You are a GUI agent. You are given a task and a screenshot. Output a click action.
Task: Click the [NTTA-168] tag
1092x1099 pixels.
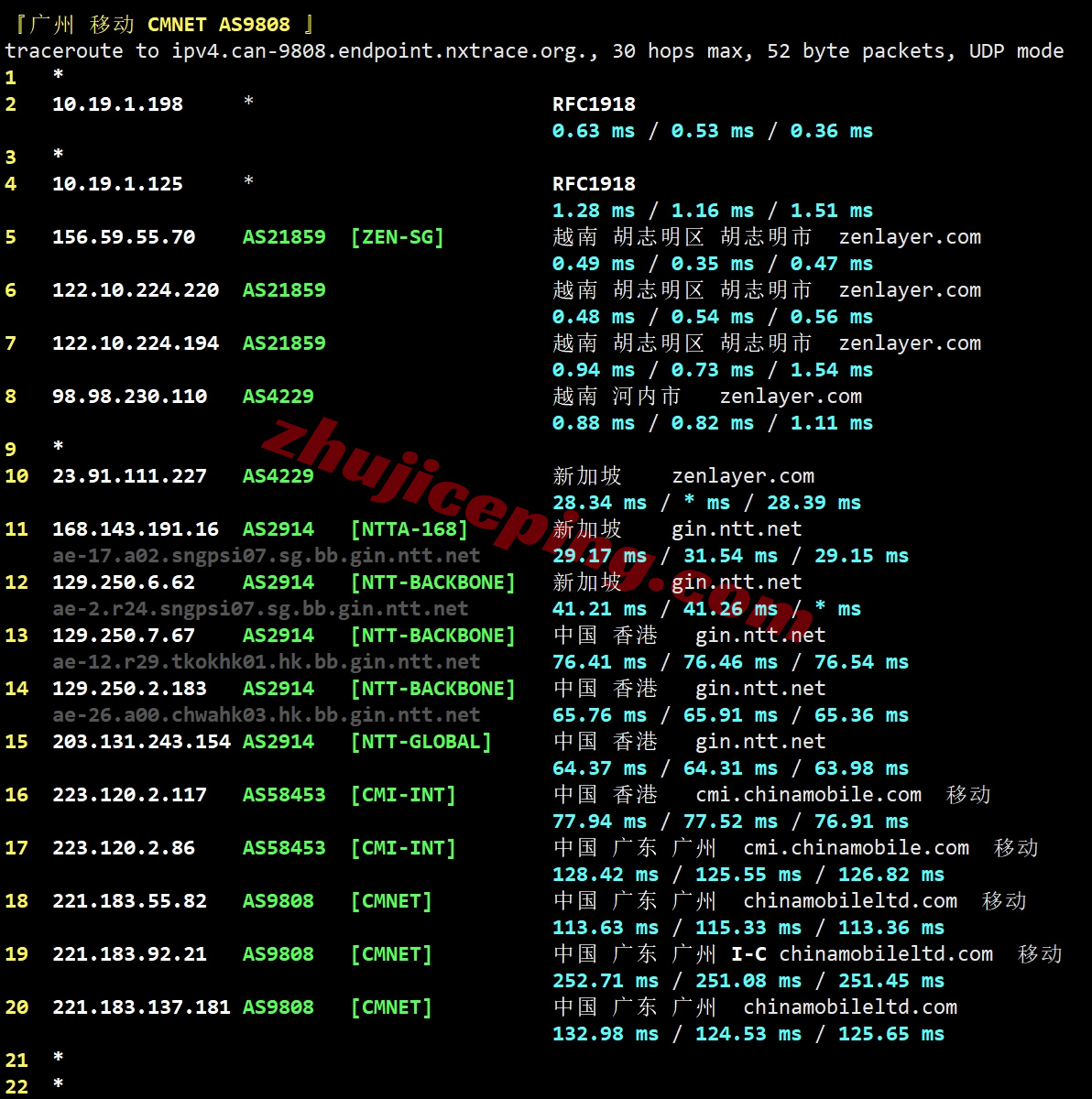409,529
